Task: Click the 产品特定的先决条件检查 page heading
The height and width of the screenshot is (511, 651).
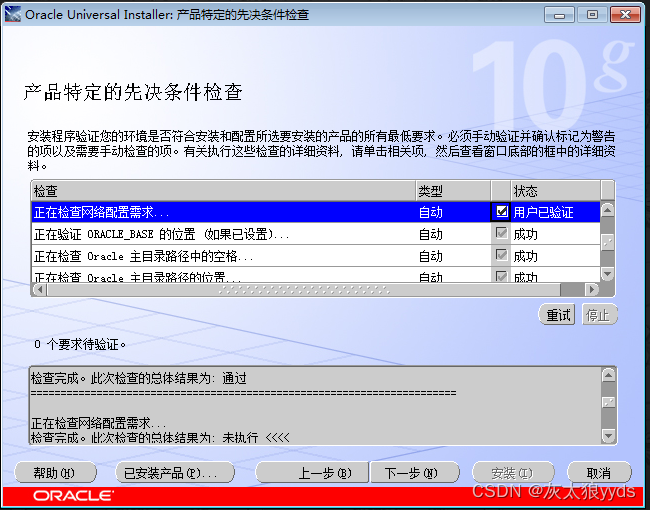Action: (133, 92)
